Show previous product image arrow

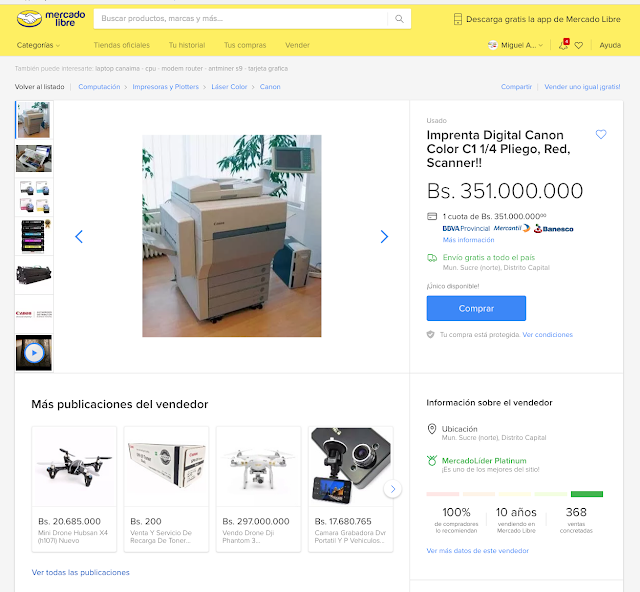[x=79, y=236]
